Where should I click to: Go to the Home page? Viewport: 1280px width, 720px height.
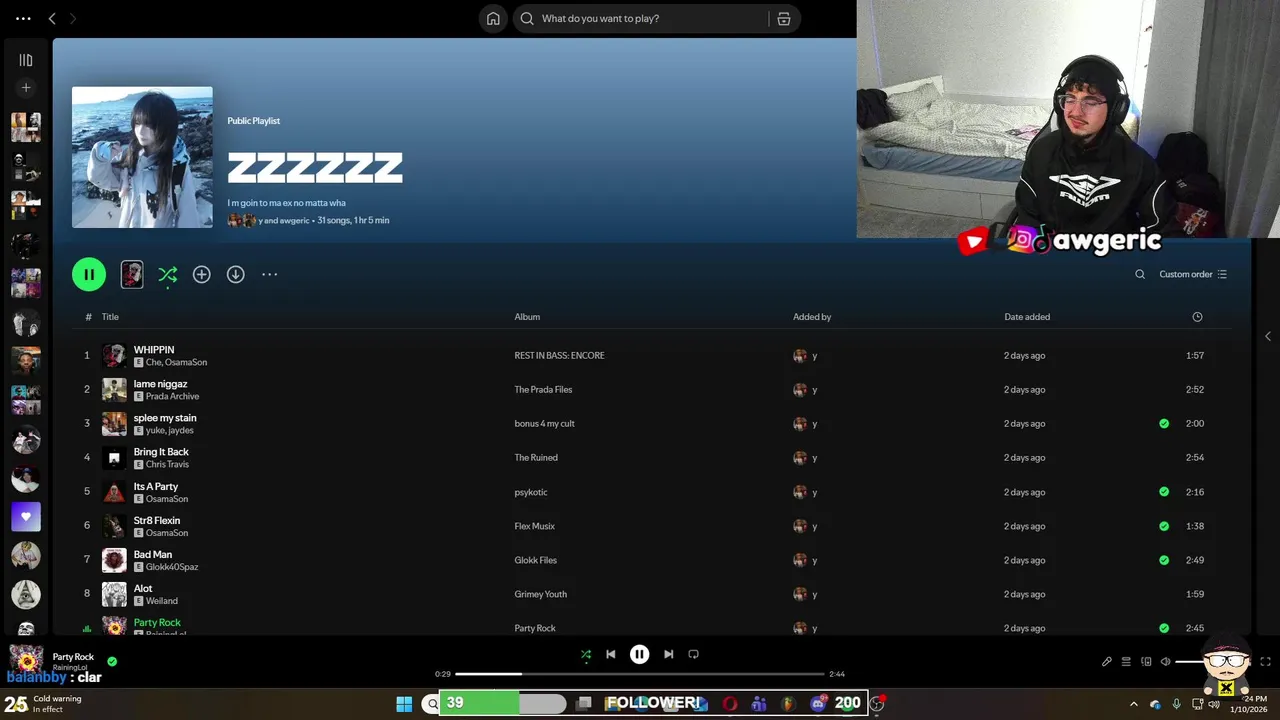493,18
